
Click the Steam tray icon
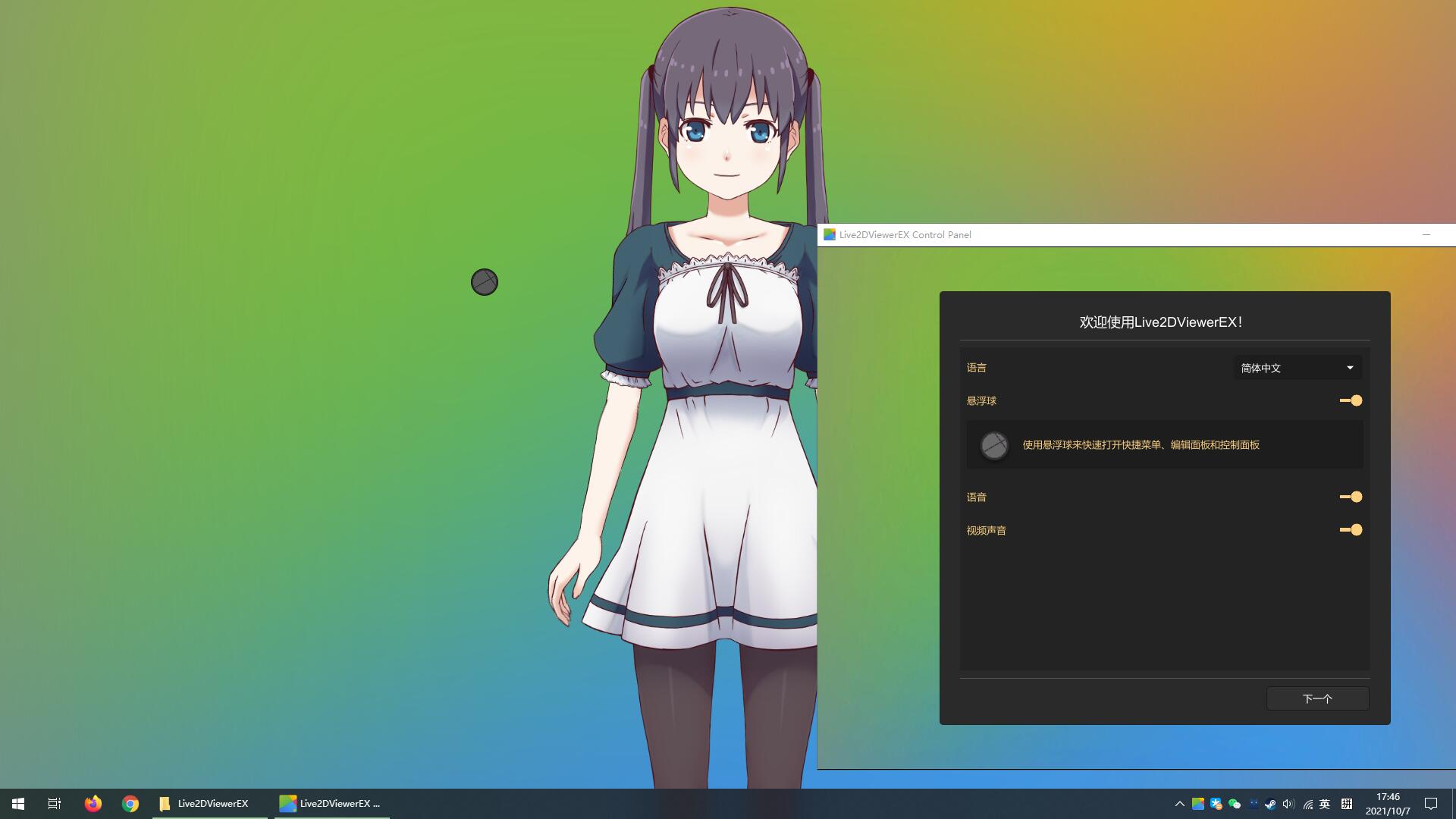click(1270, 804)
